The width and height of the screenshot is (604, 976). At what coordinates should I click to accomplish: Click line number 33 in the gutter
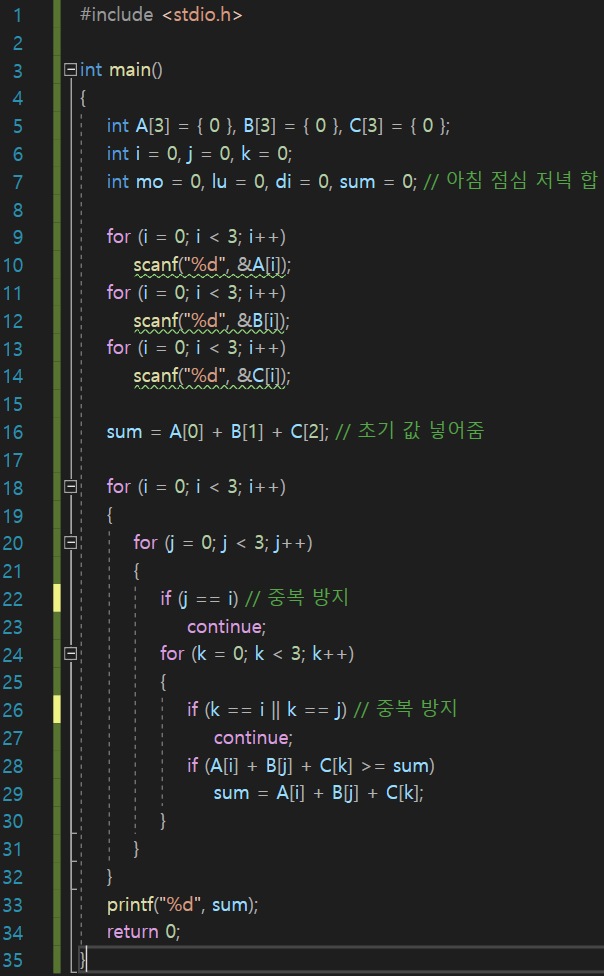click(x=12, y=904)
